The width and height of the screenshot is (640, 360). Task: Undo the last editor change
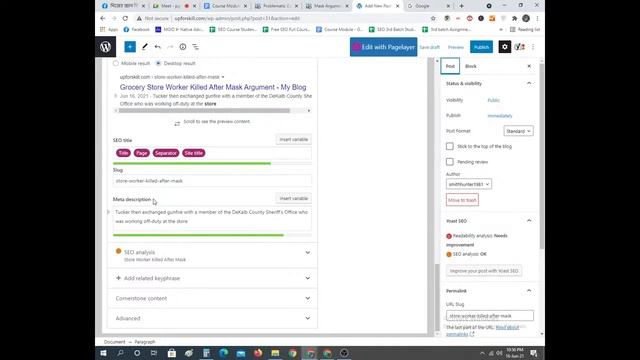click(158, 47)
